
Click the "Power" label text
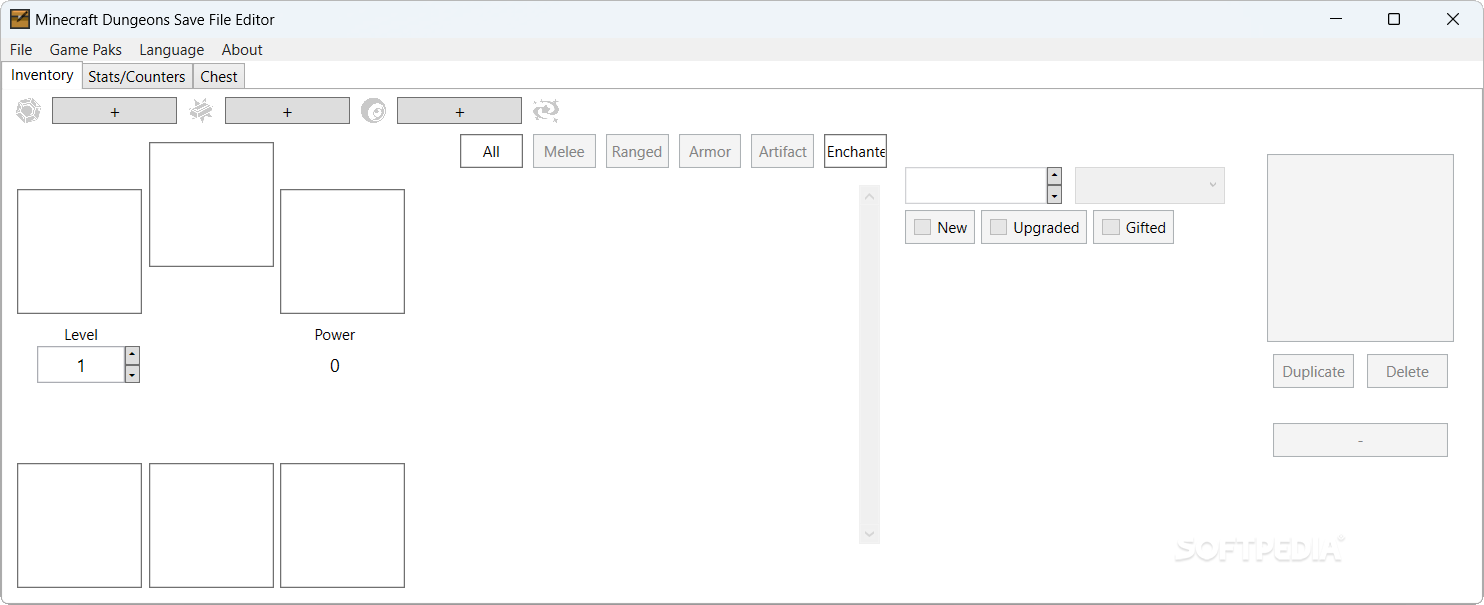(x=335, y=335)
